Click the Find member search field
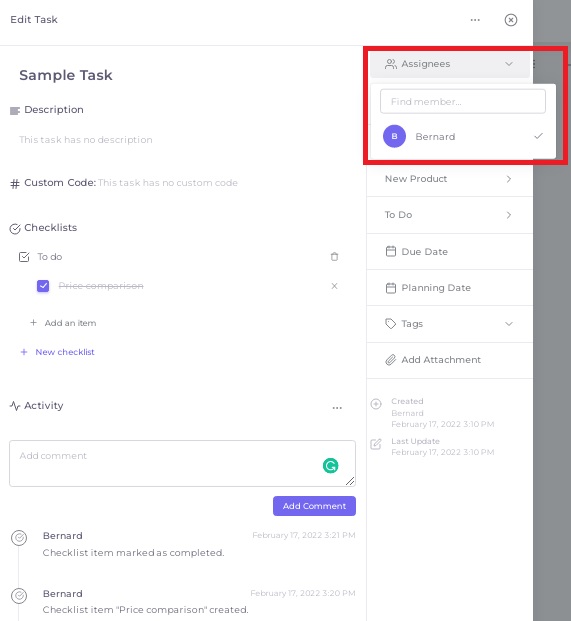This screenshot has width=571, height=621. click(x=463, y=101)
